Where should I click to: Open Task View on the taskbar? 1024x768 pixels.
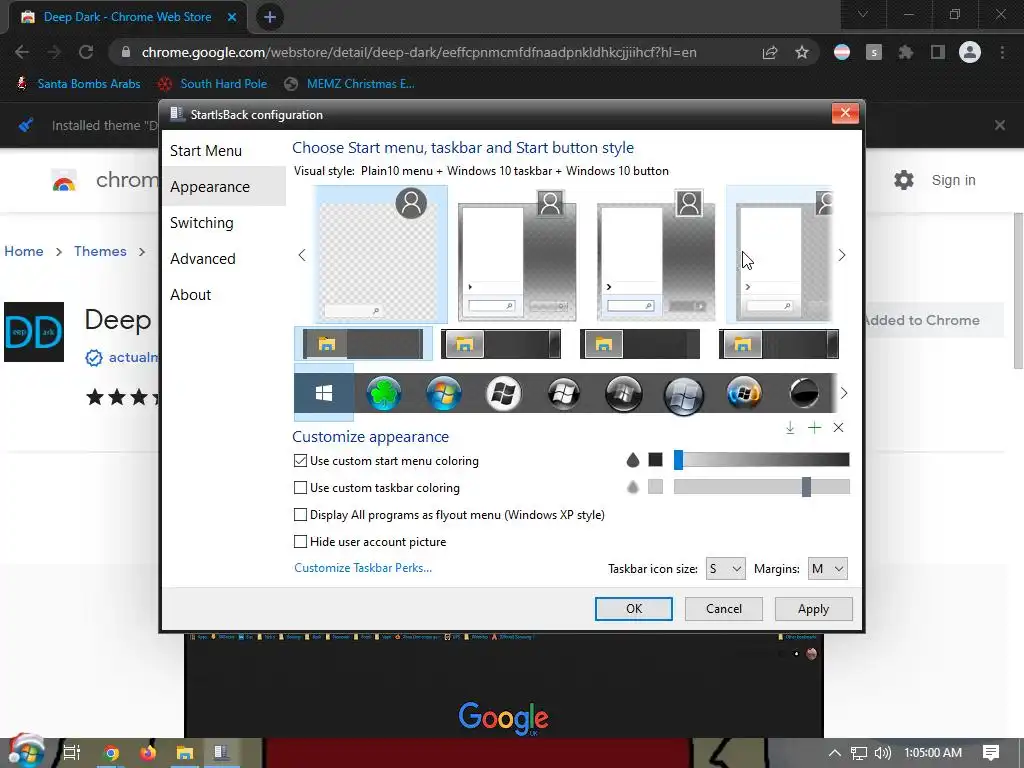click(72, 753)
